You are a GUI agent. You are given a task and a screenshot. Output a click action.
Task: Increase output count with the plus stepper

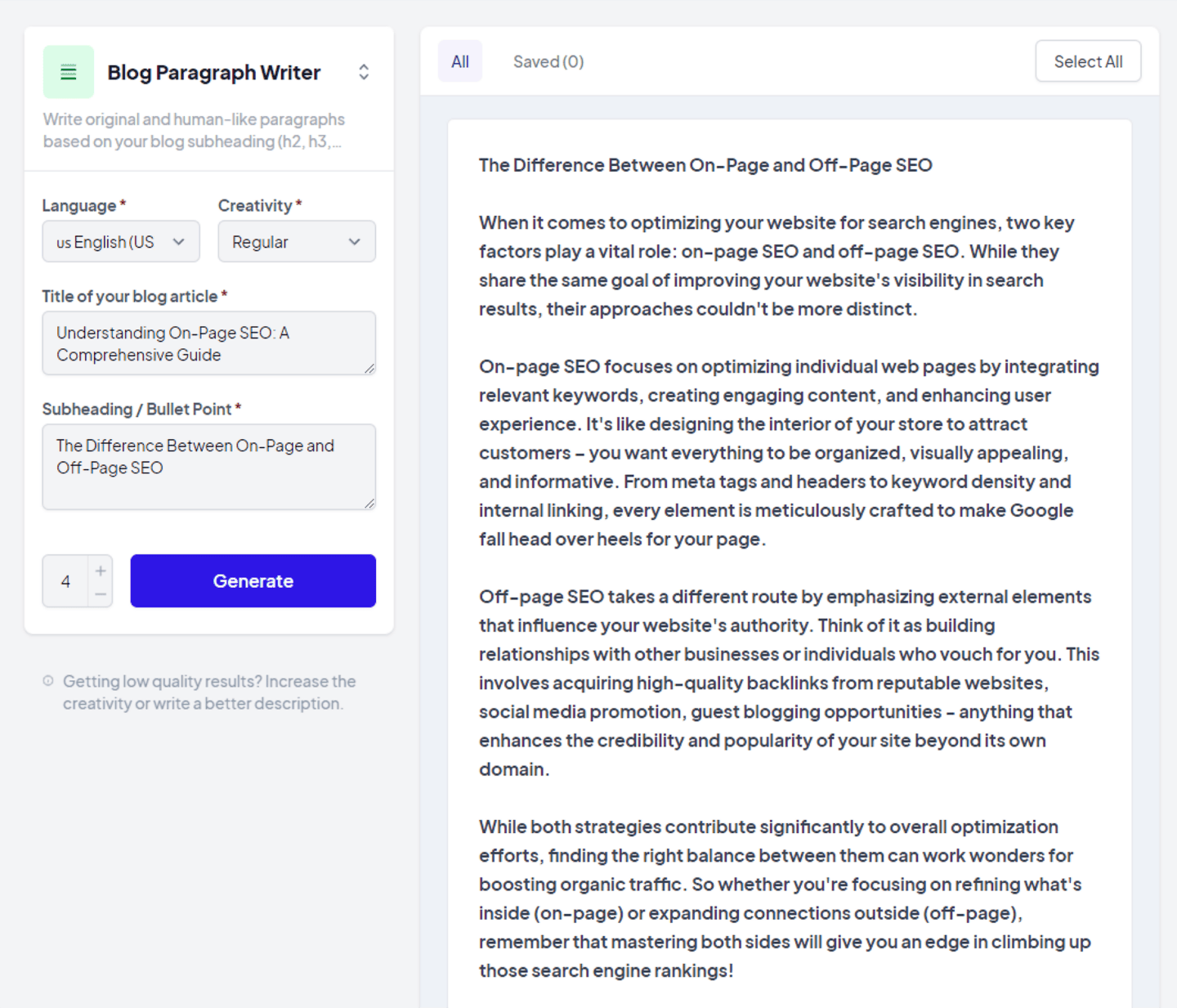click(100, 570)
